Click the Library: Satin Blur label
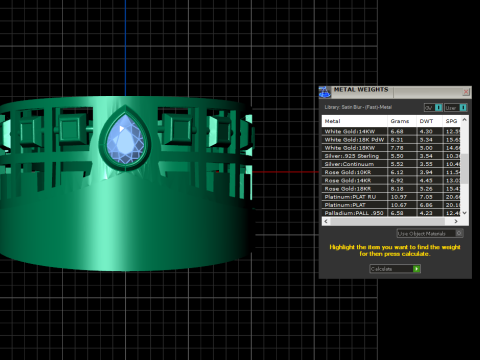 click(358, 107)
